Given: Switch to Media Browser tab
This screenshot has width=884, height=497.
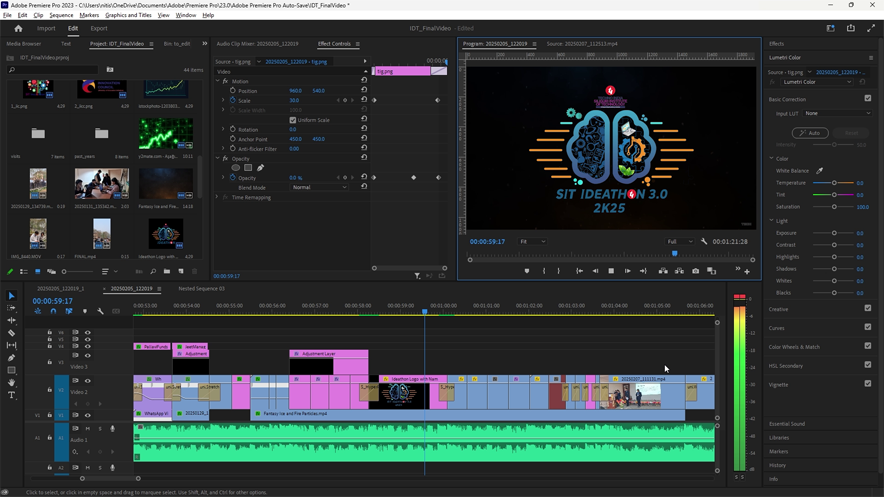Looking at the screenshot, I should click(x=24, y=43).
